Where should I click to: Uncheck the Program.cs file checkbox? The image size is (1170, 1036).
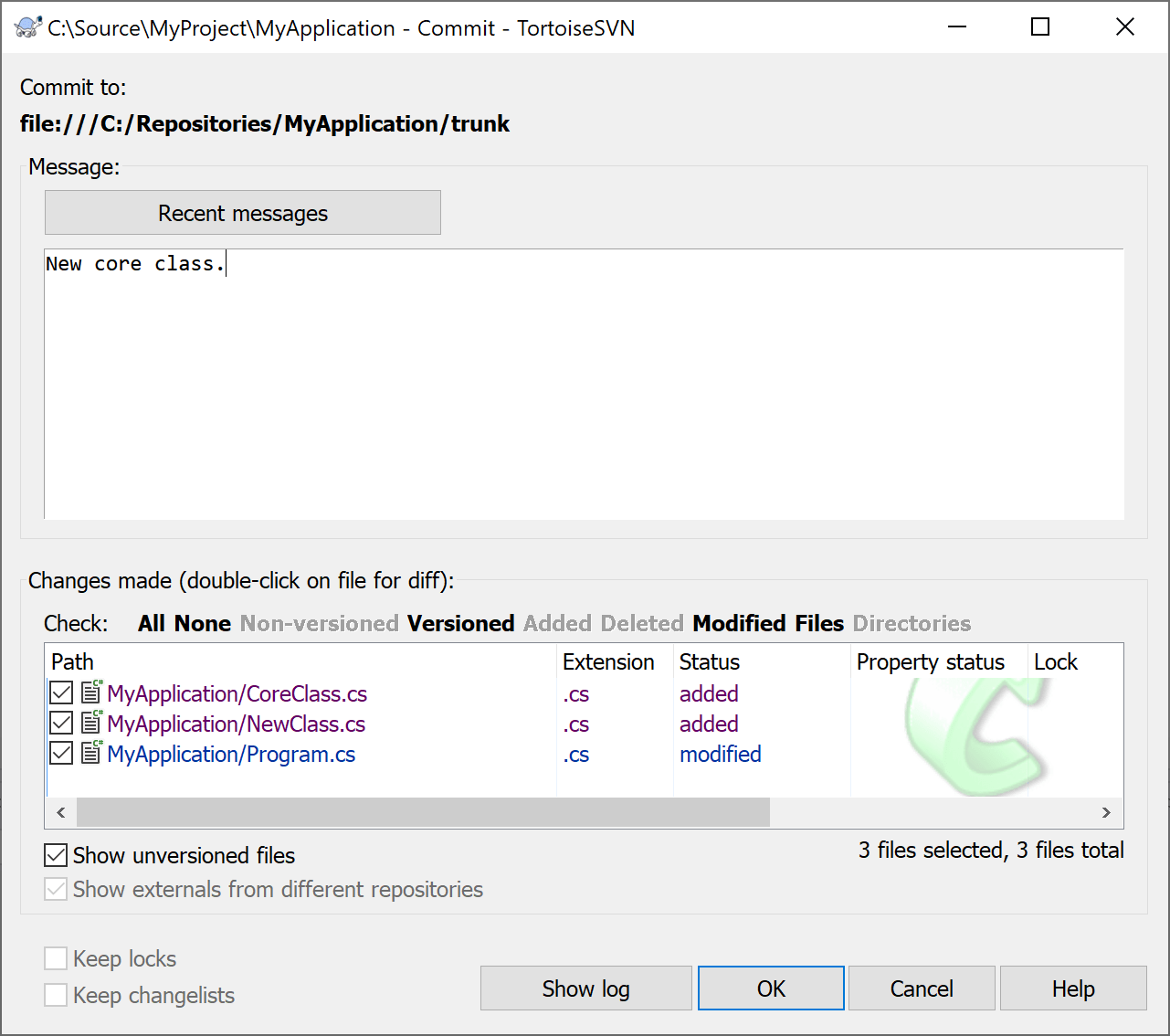click(61, 754)
